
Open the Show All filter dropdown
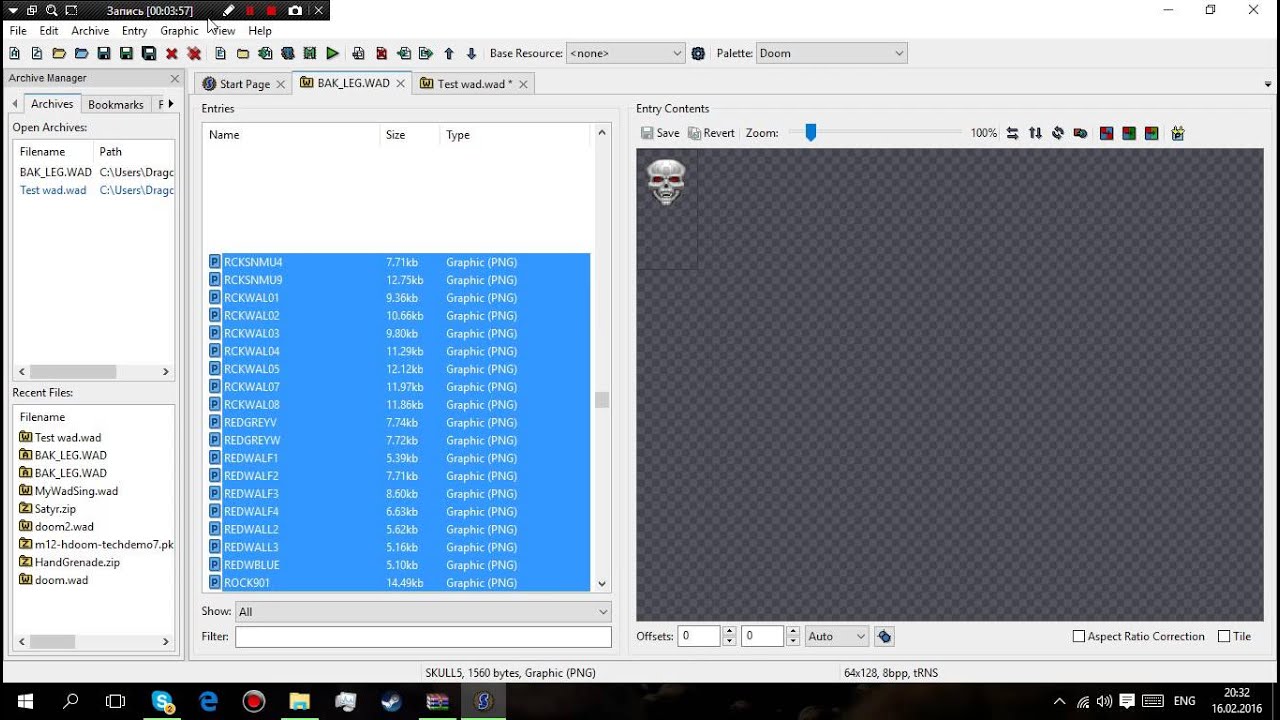point(423,611)
